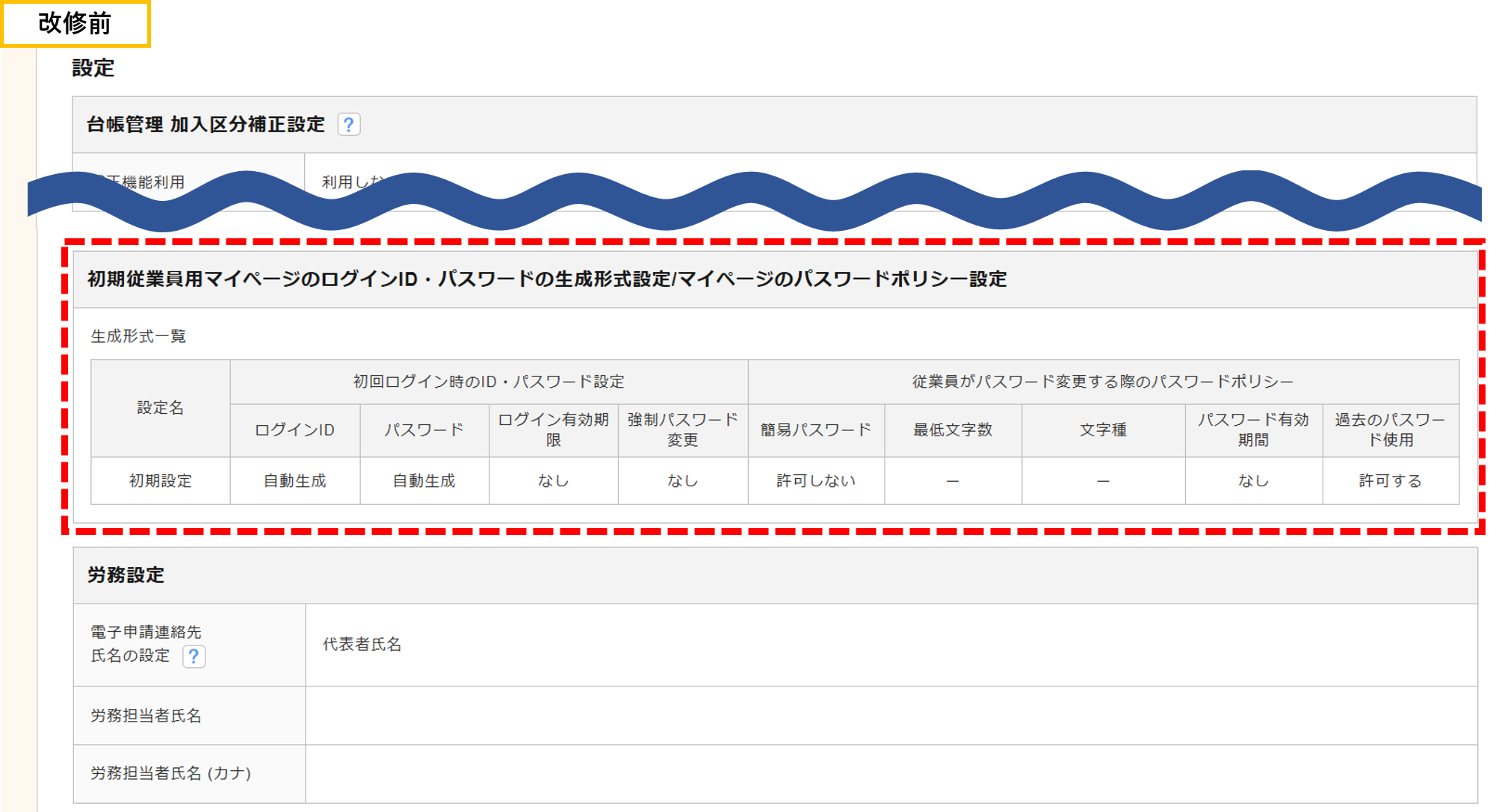Click the パスワード有効期間 column header
The width and height of the screenshot is (1496, 812).
1253,430
